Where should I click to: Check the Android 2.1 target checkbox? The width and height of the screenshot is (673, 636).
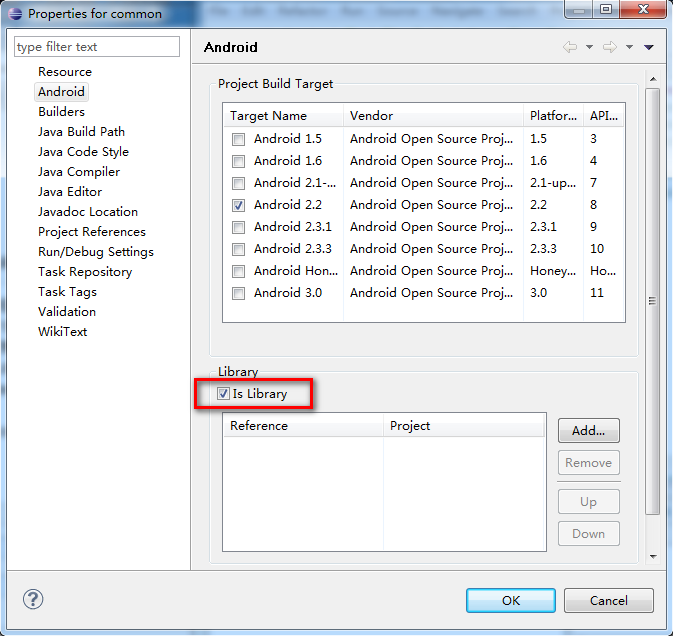(238, 183)
